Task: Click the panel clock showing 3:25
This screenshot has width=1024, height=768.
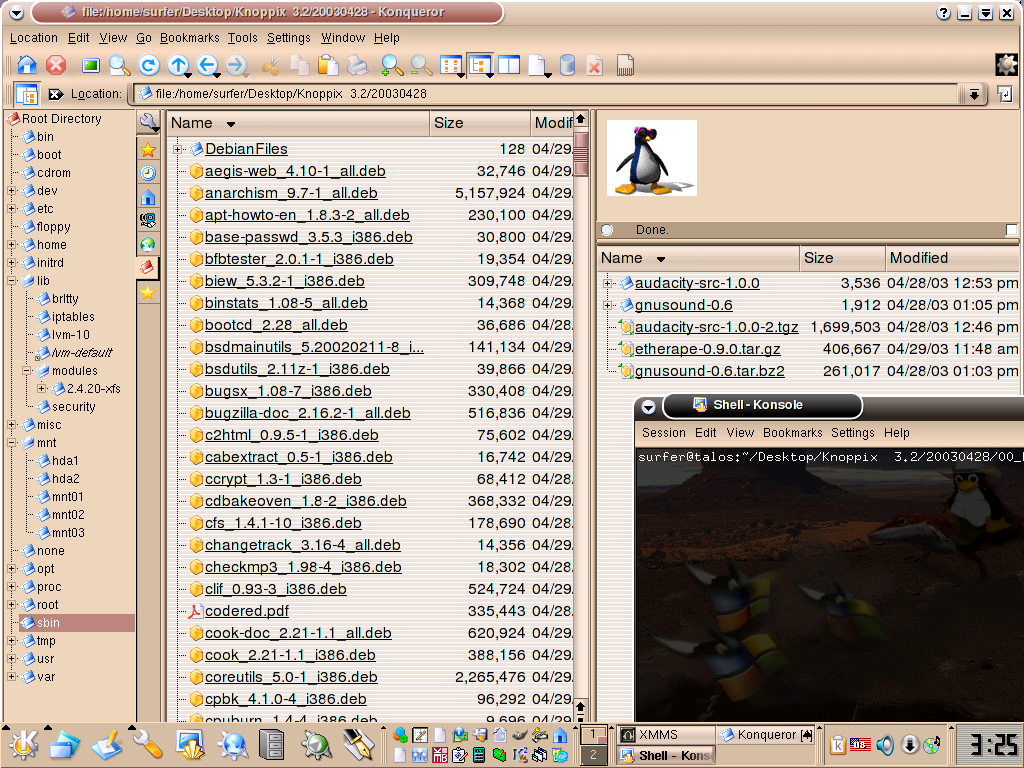Action: click(x=987, y=745)
